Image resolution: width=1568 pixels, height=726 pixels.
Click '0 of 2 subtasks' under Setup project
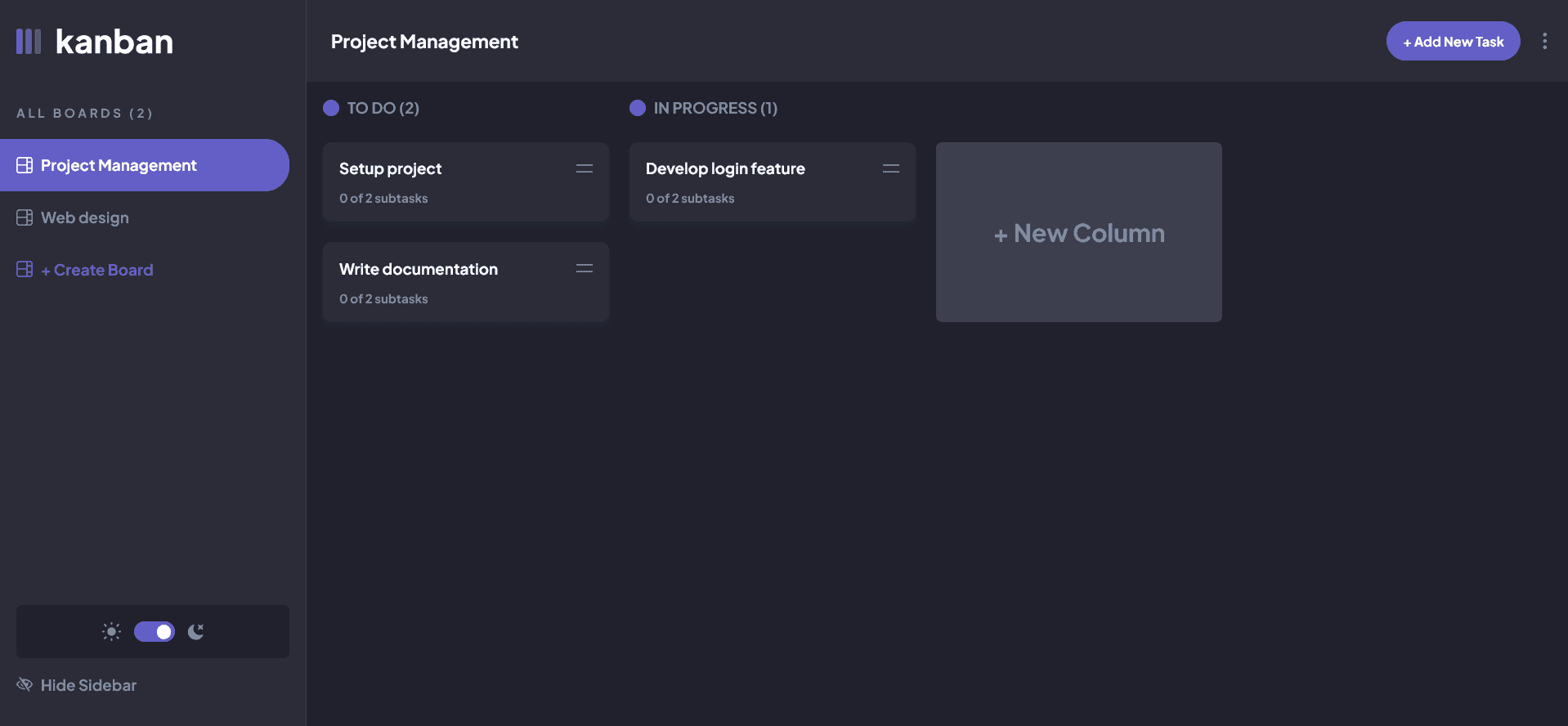pos(383,198)
